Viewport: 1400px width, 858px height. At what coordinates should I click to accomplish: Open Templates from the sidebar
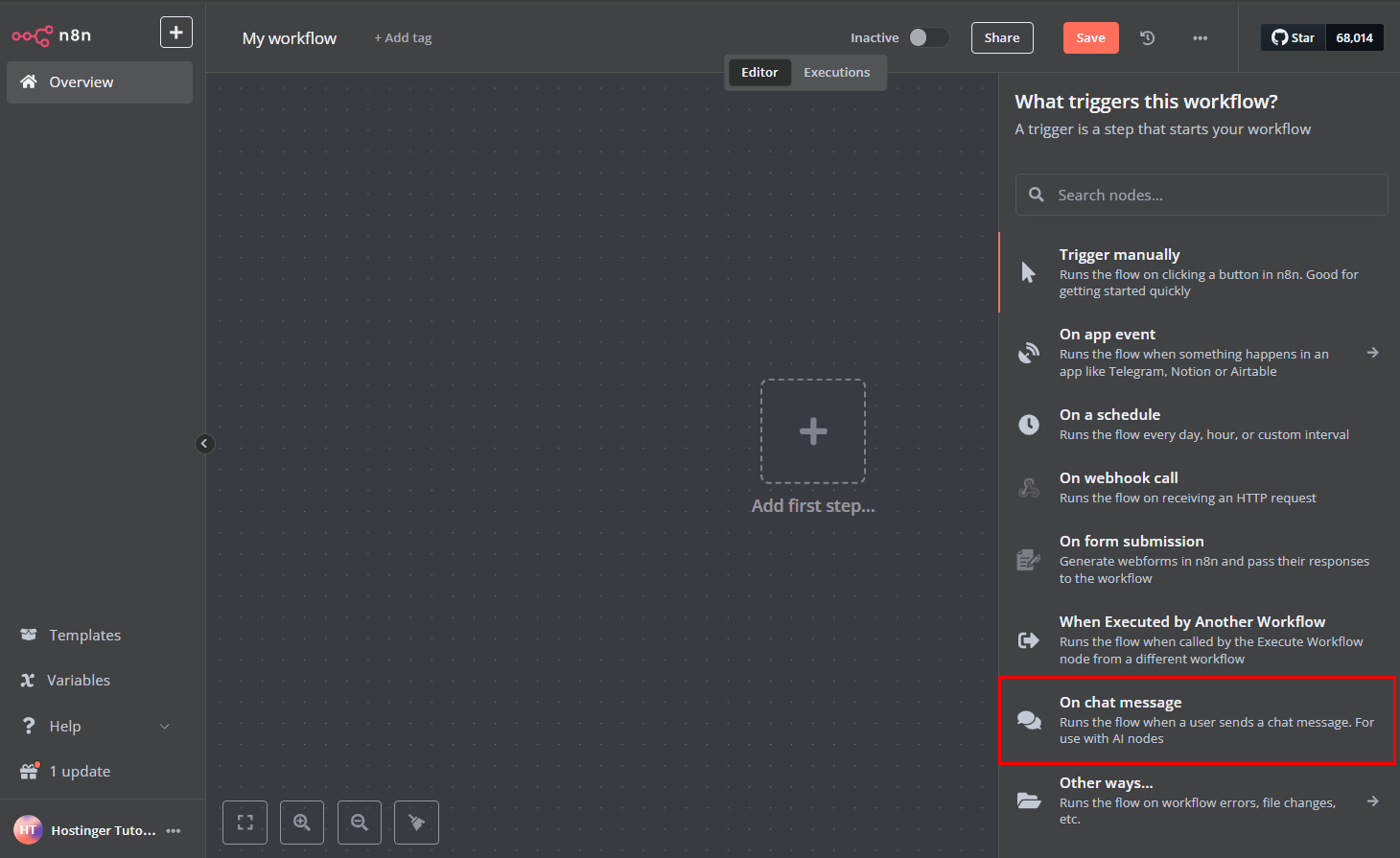[83, 635]
